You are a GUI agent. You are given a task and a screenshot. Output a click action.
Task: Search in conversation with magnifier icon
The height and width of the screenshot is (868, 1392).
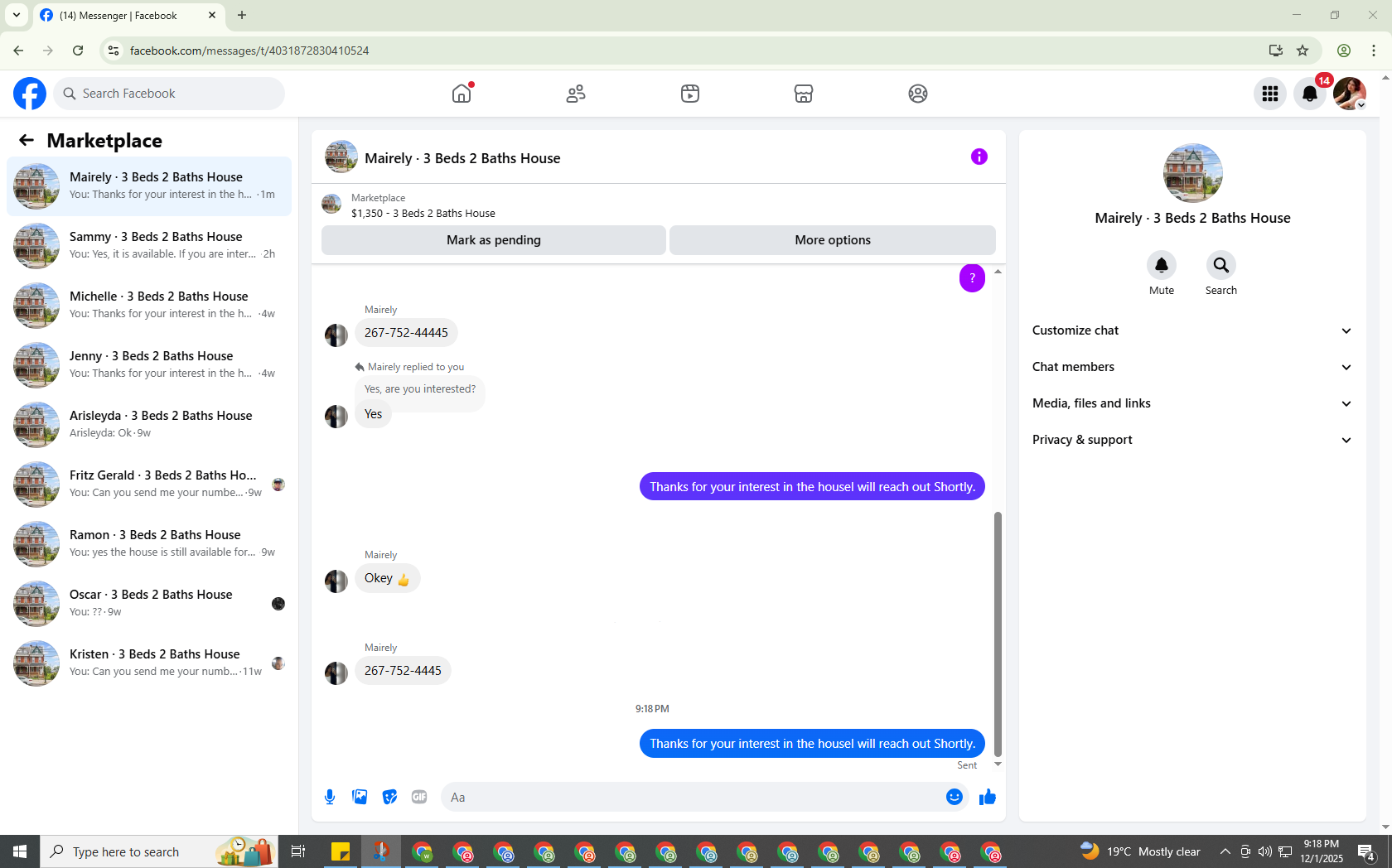click(x=1221, y=265)
